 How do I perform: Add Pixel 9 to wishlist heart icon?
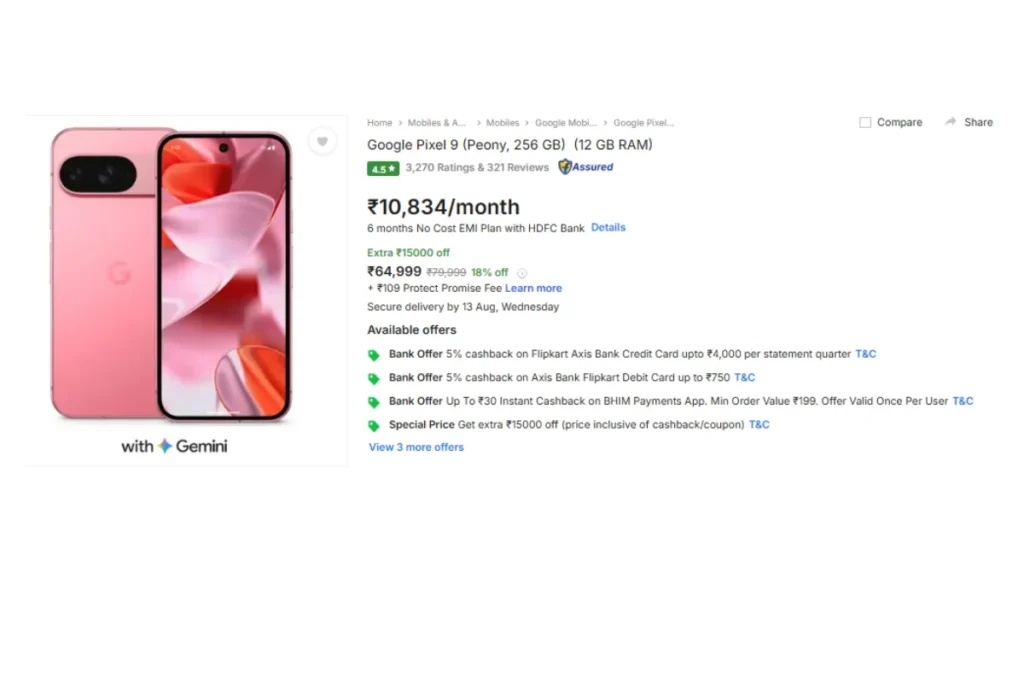coord(322,141)
